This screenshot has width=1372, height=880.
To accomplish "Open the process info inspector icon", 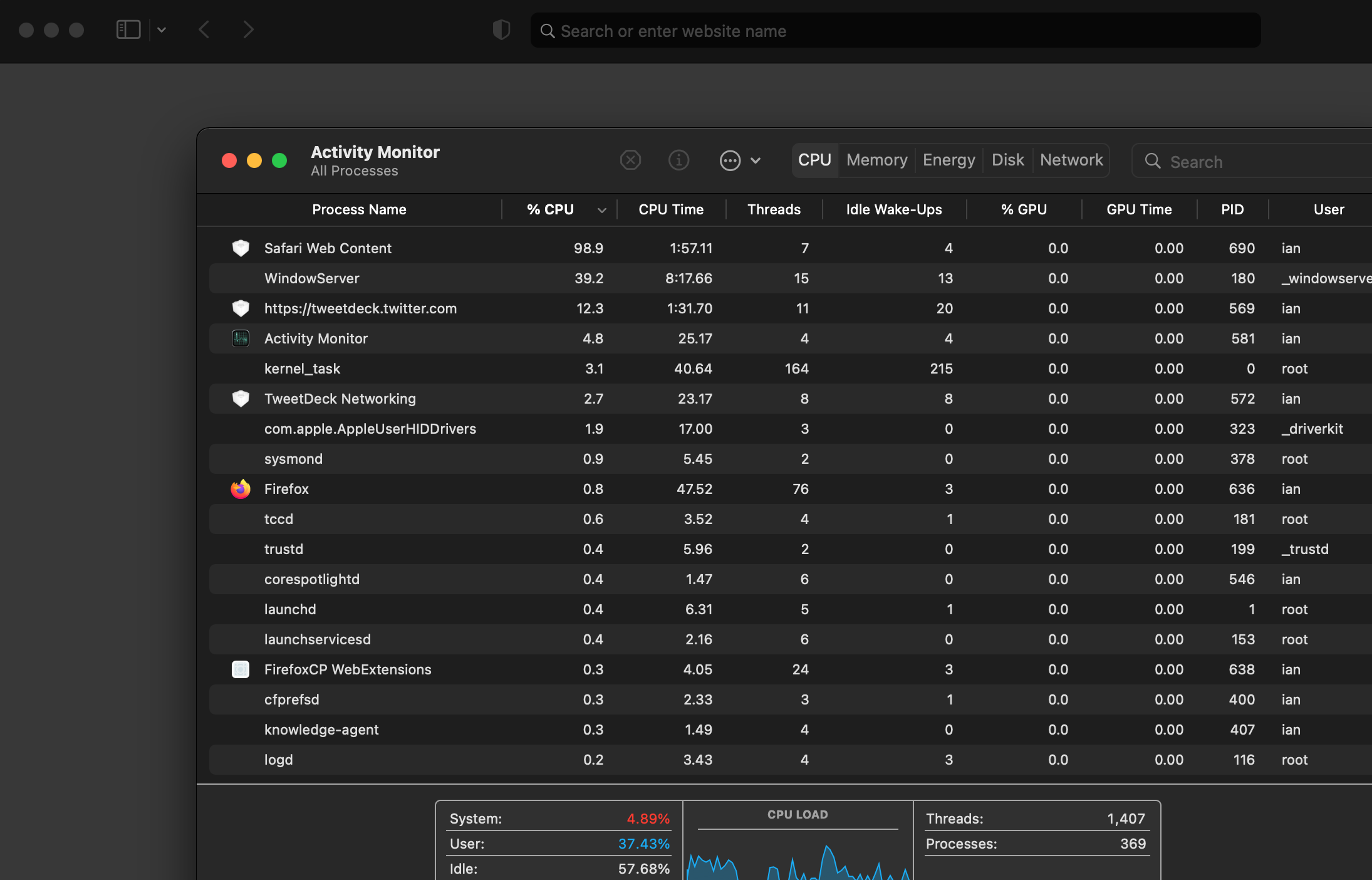I will point(678,160).
